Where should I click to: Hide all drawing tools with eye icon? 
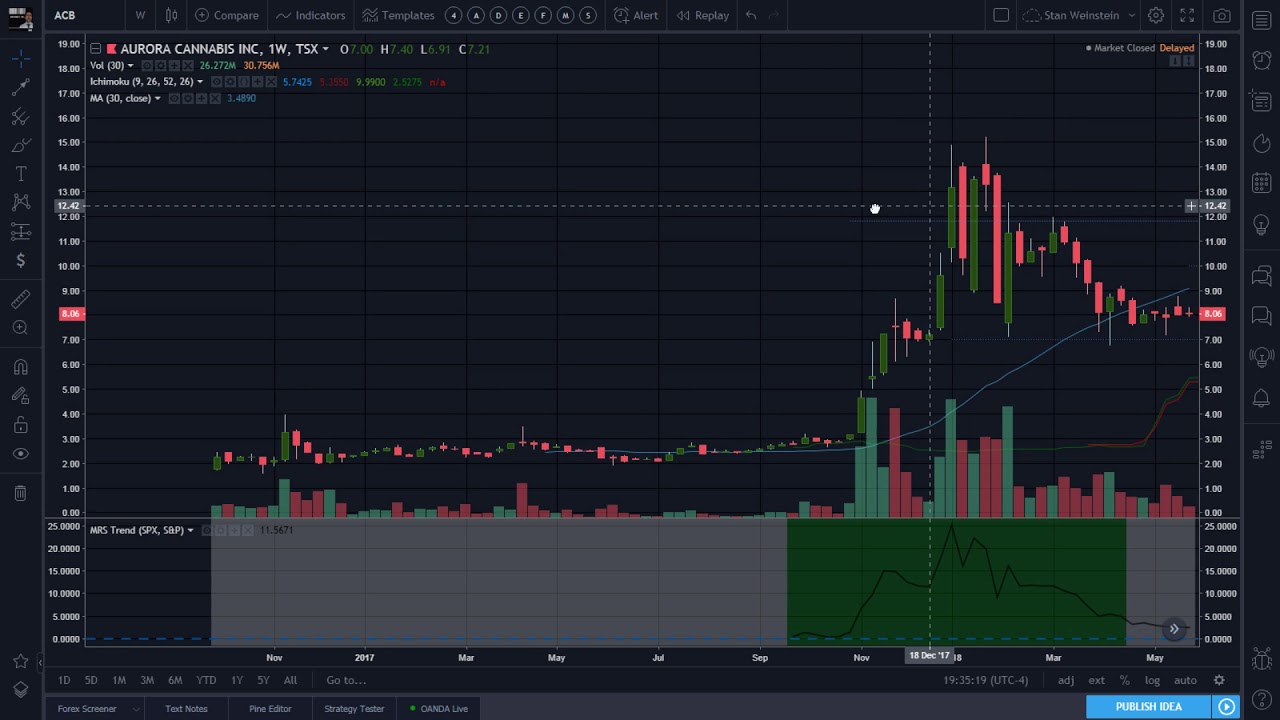point(20,454)
